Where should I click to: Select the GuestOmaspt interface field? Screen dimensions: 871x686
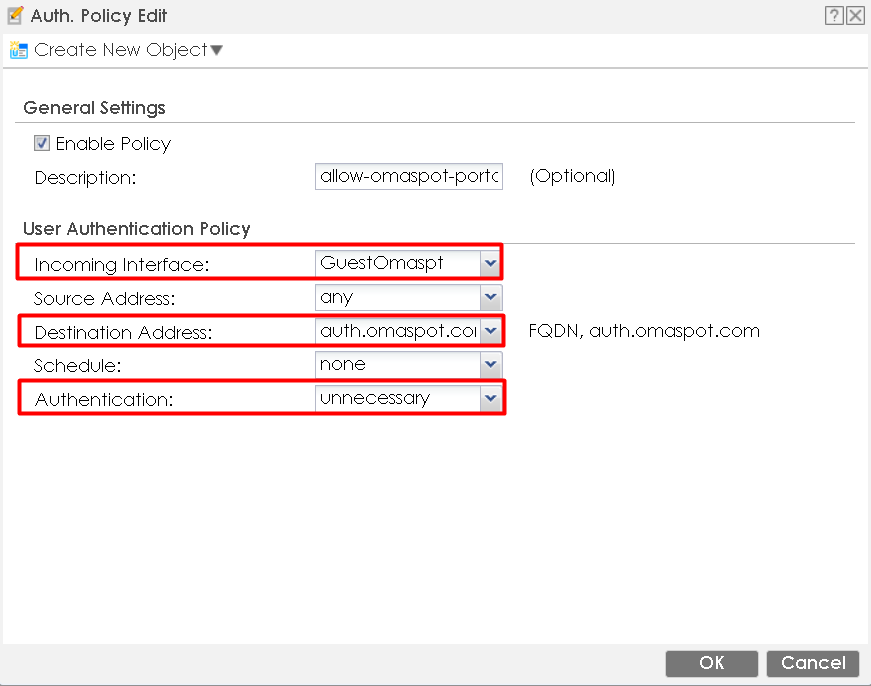[x=397, y=264]
